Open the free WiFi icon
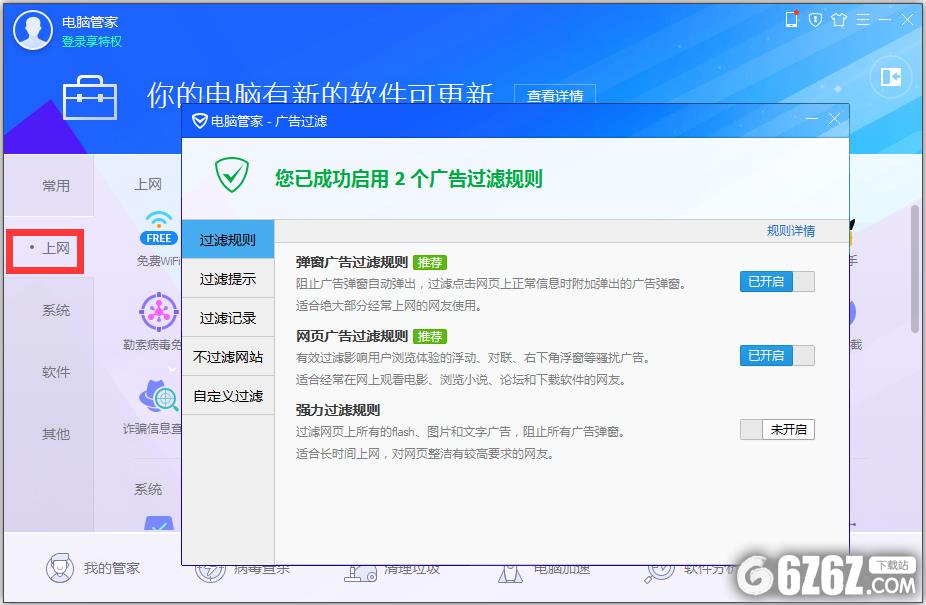The image size is (926, 605). (x=159, y=229)
